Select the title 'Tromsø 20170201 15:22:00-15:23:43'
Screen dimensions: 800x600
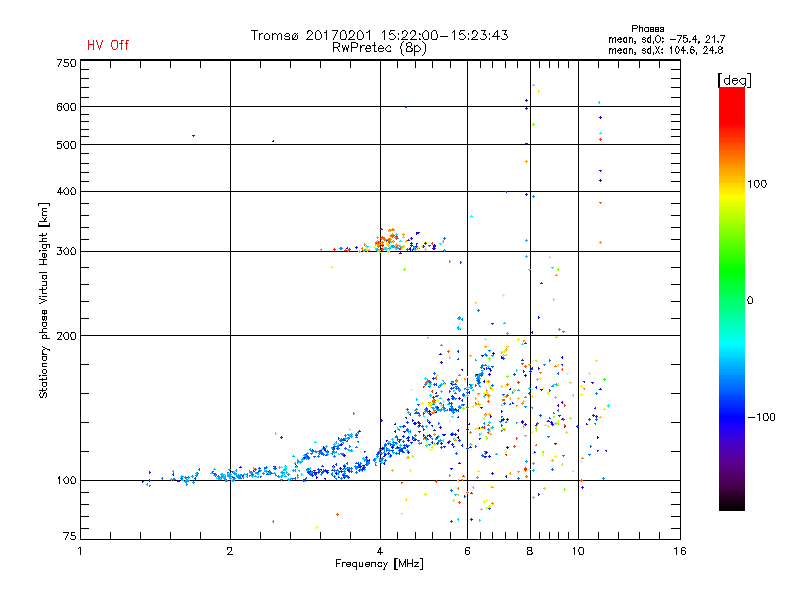click(379, 35)
